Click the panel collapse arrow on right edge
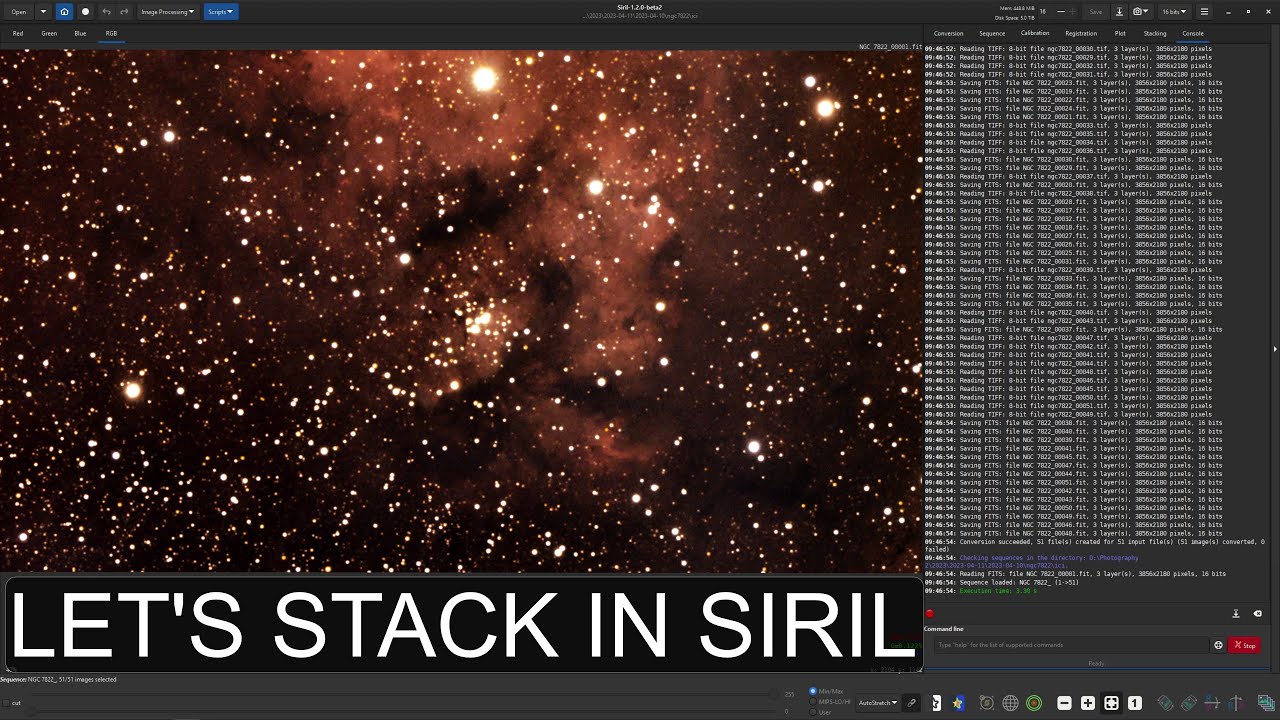 1275,349
